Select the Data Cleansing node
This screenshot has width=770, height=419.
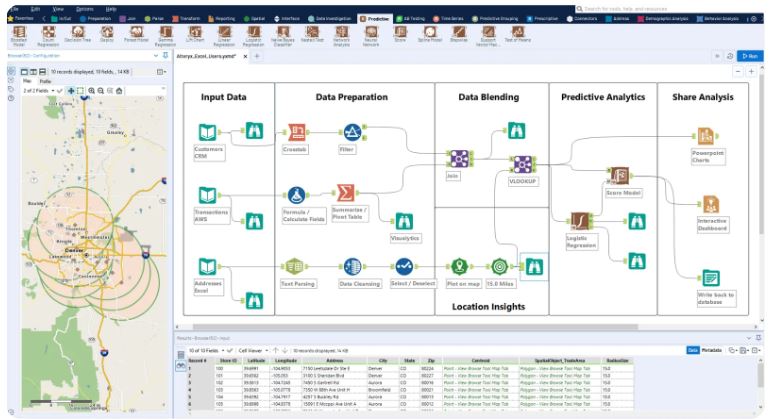(352, 267)
